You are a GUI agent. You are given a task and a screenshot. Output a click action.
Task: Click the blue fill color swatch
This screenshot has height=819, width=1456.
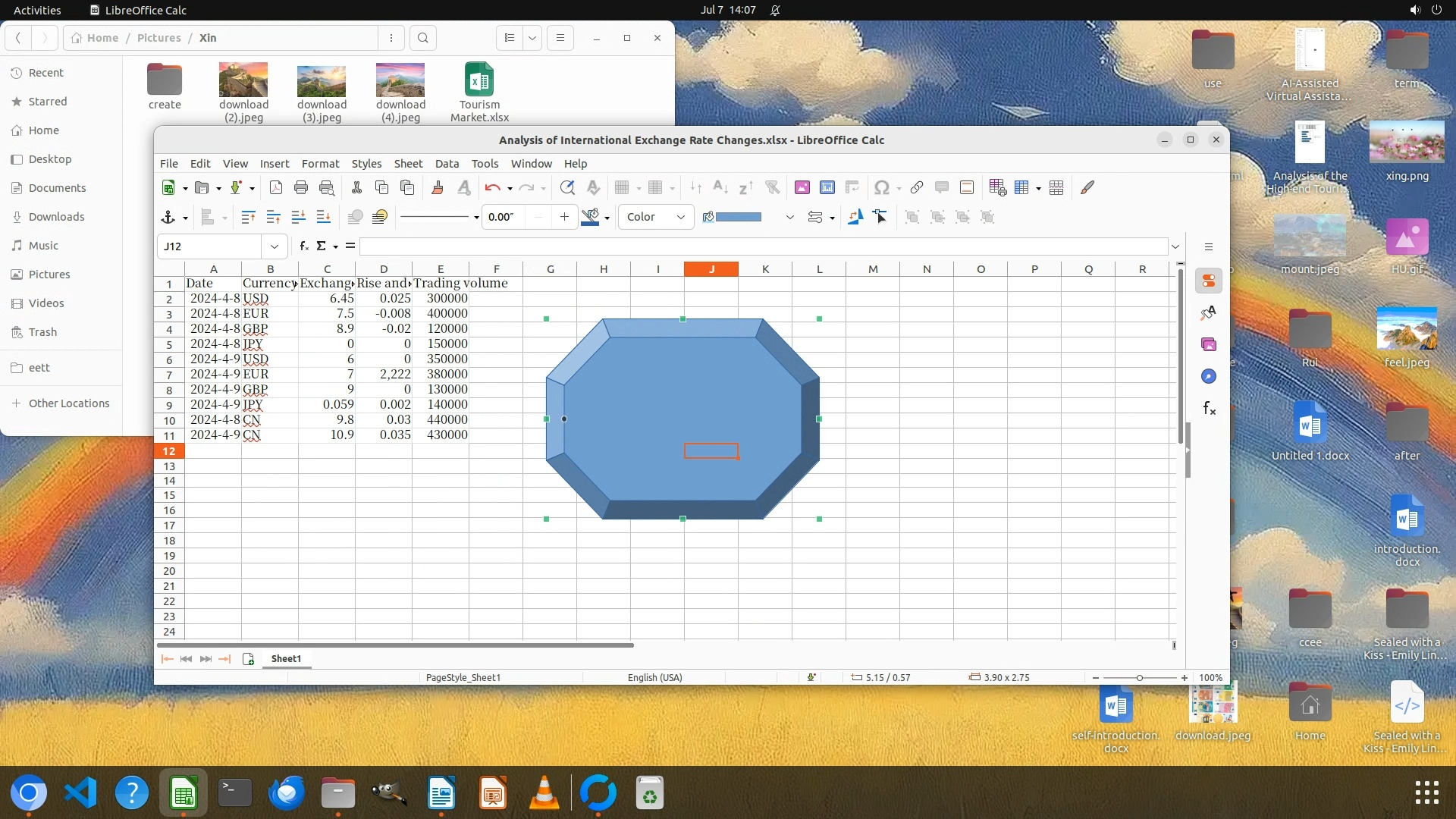pos(739,218)
